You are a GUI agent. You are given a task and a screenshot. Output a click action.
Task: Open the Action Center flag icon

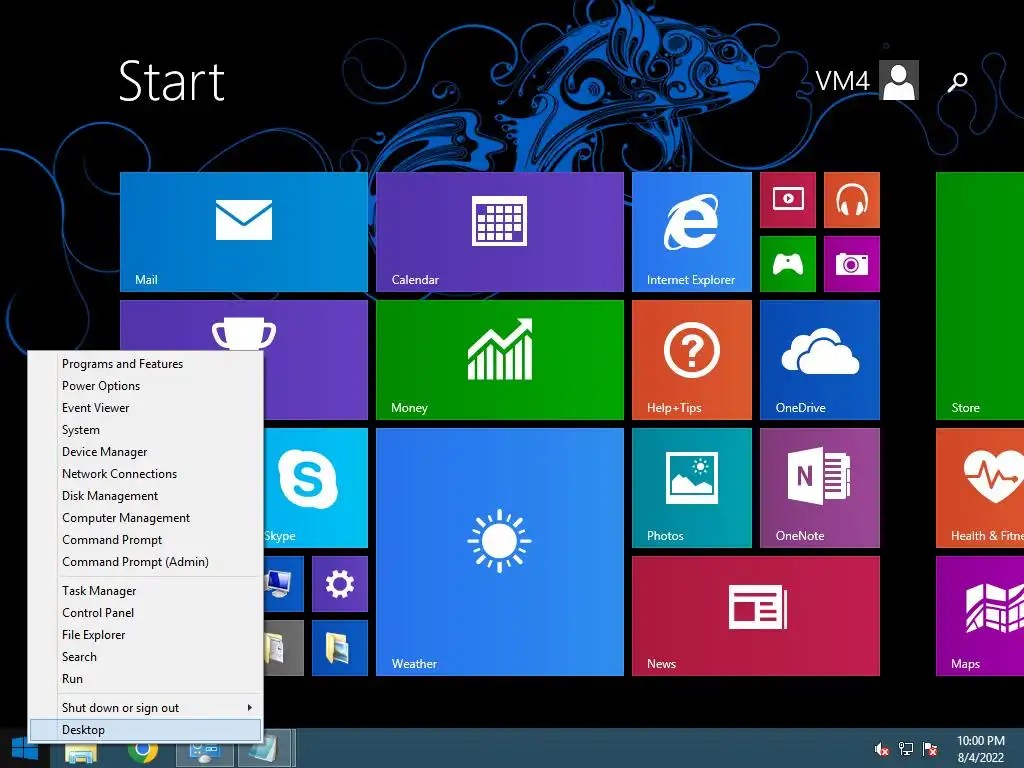point(930,749)
